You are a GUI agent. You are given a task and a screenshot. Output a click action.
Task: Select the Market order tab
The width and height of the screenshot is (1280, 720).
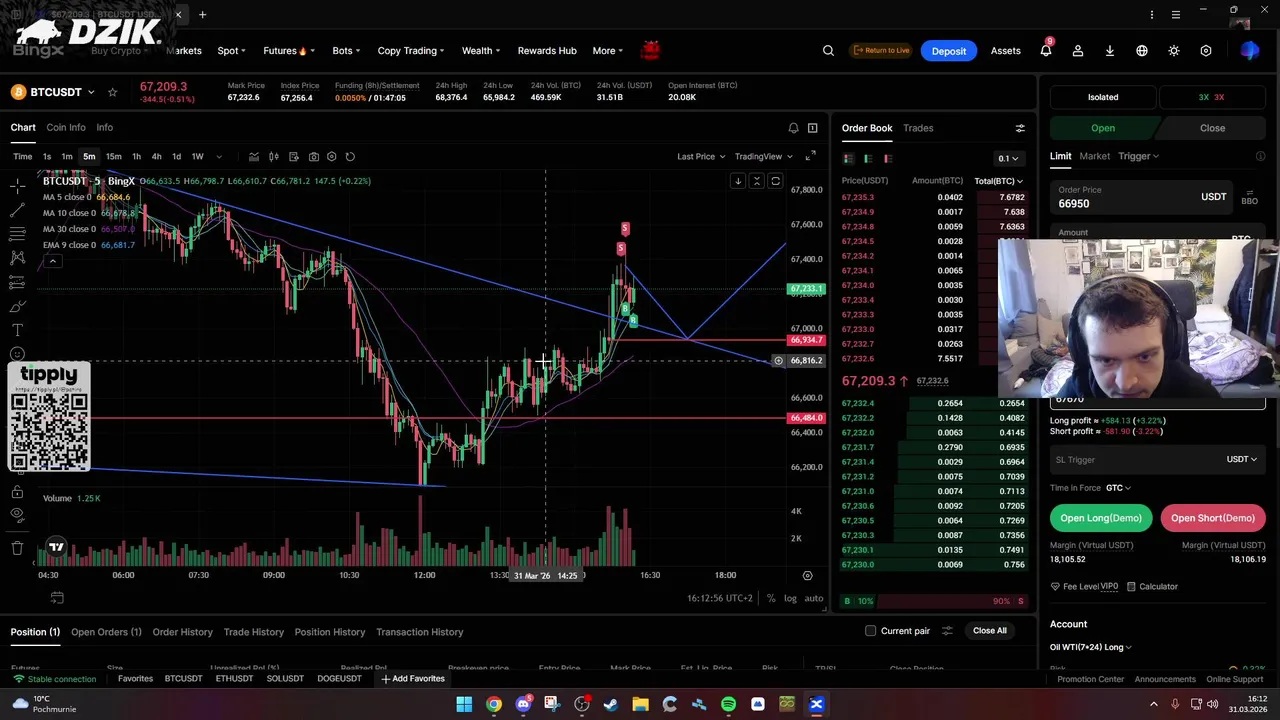click(x=1094, y=156)
